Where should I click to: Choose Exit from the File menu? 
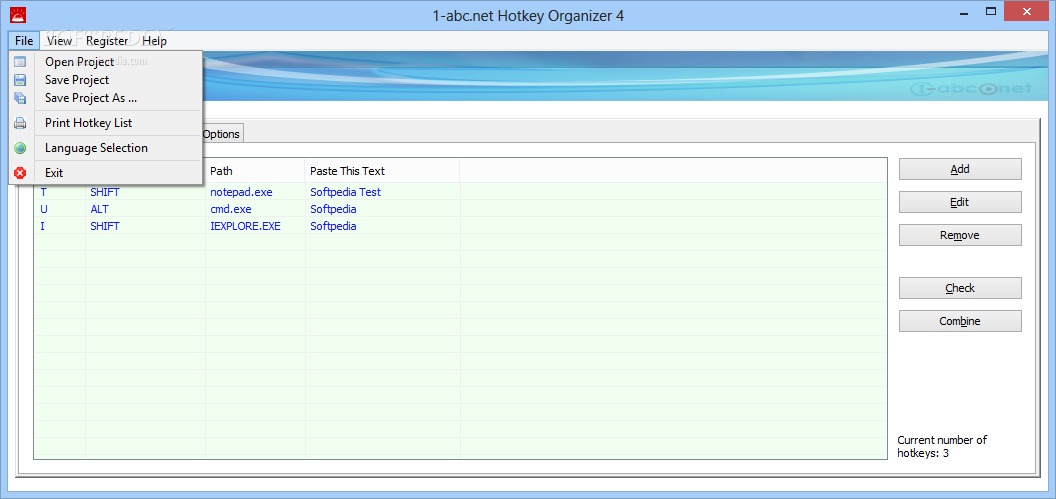(x=106, y=173)
